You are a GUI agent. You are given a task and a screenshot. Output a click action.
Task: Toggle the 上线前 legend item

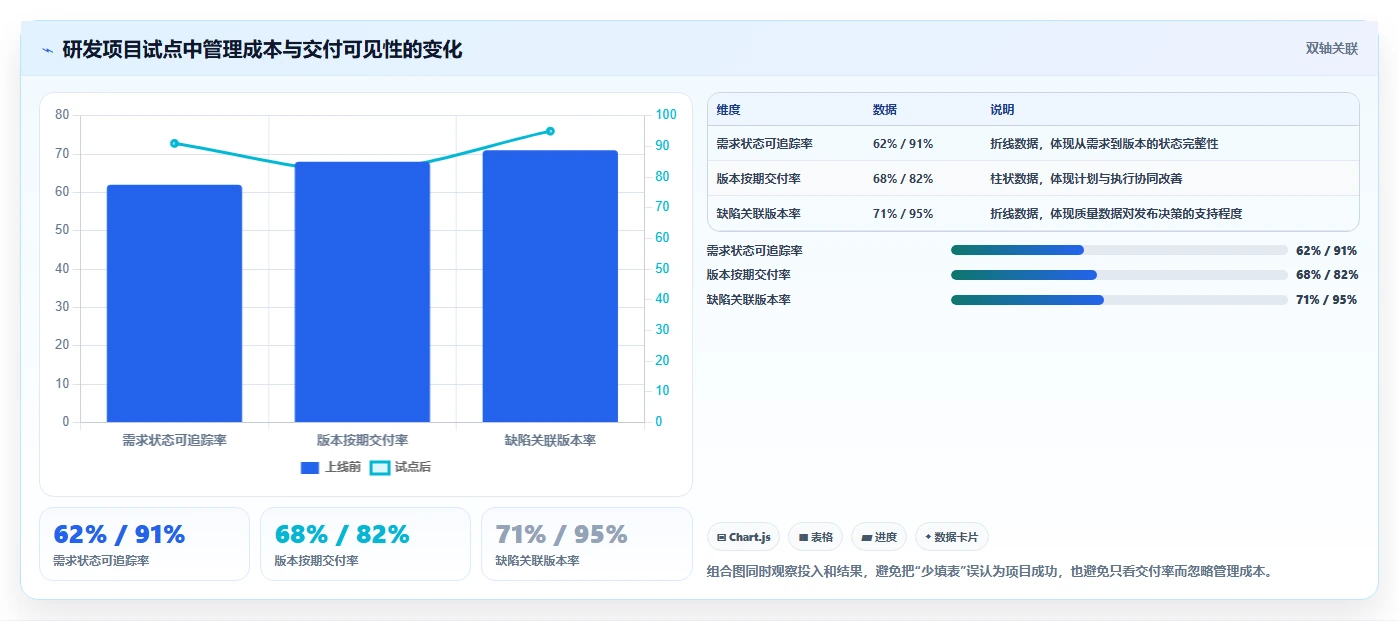pyautogui.click(x=330, y=467)
